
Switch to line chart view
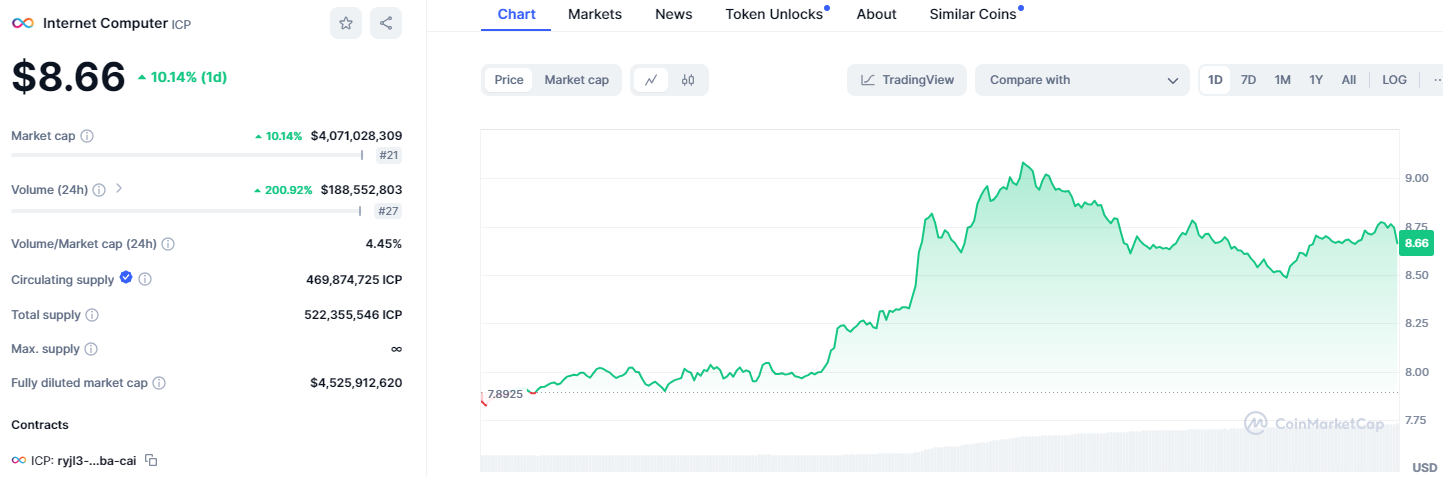651,80
